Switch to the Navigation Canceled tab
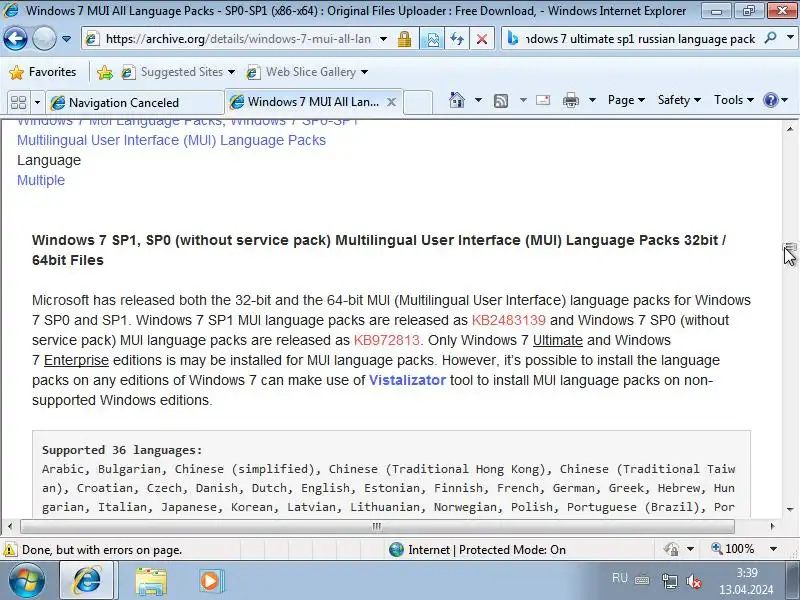800x600 pixels. coord(135,102)
